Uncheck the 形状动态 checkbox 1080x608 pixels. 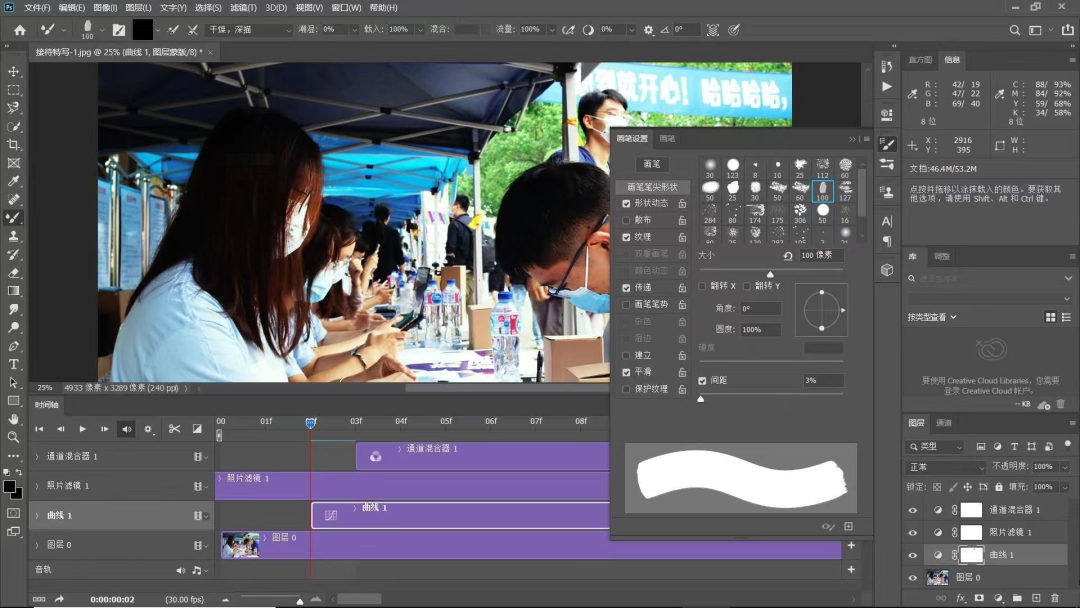point(626,203)
